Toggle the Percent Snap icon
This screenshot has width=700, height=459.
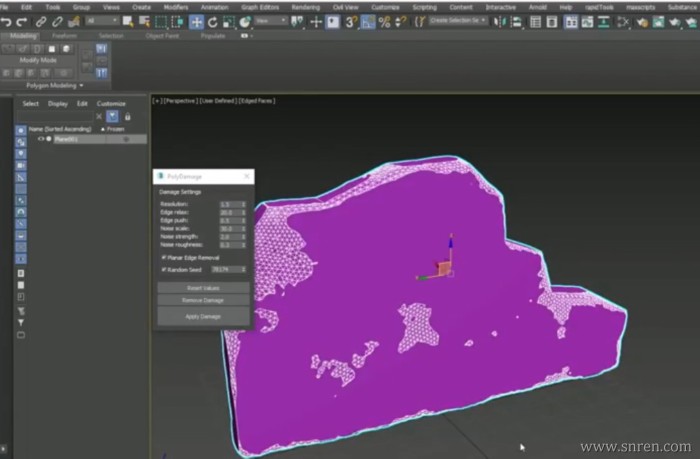pos(384,21)
